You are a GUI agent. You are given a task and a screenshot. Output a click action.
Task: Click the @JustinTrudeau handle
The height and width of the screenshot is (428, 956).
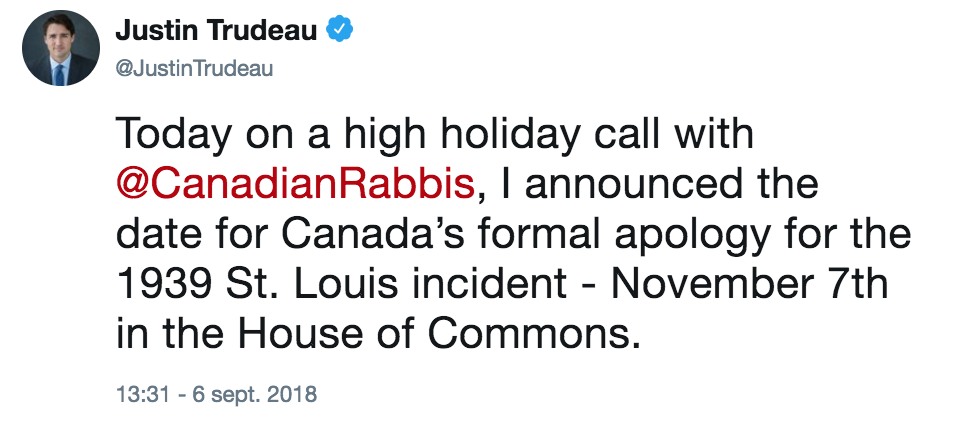pos(194,68)
